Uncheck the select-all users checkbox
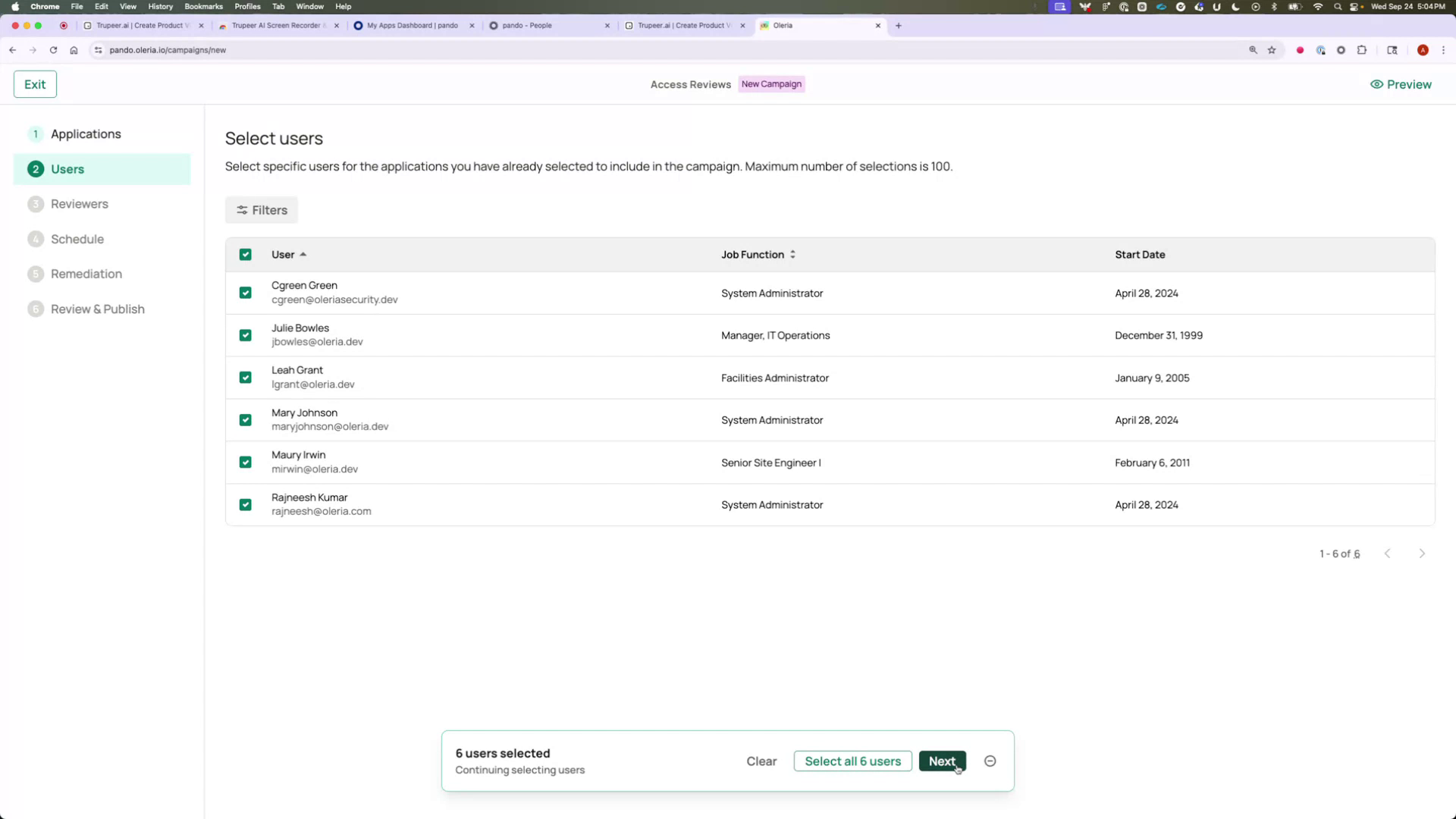The width and height of the screenshot is (1456, 819). [x=245, y=255]
